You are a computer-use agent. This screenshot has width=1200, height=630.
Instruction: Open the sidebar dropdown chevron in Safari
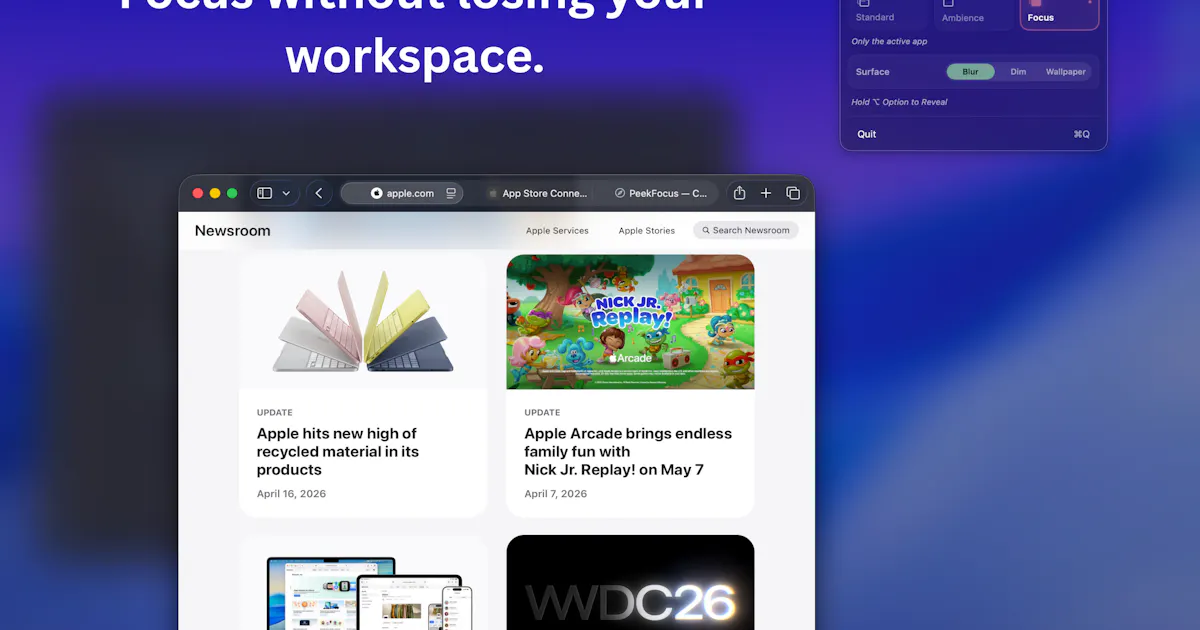coord(286,193)
